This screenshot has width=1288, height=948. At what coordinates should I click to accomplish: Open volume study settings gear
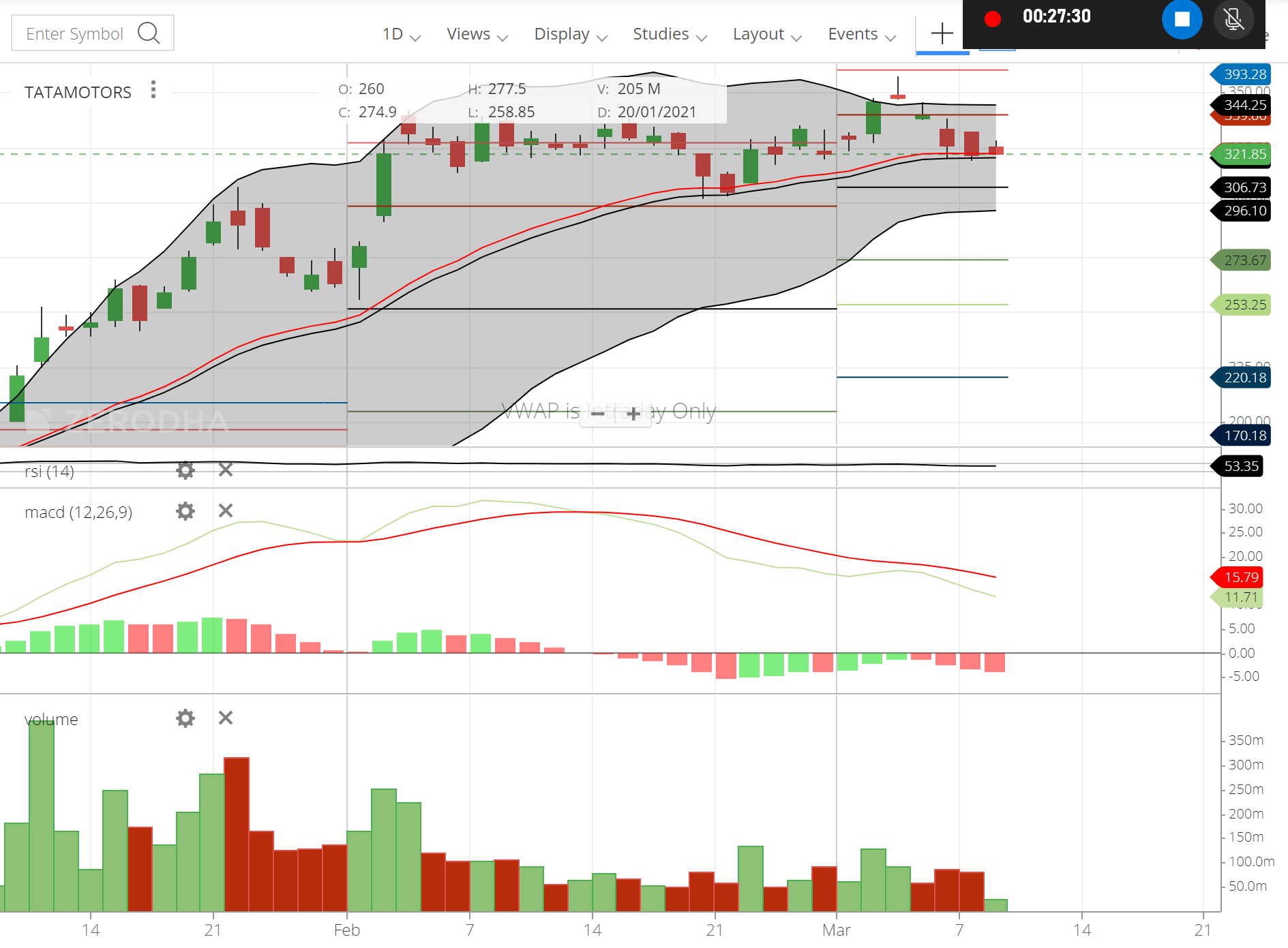click(185, 718)
